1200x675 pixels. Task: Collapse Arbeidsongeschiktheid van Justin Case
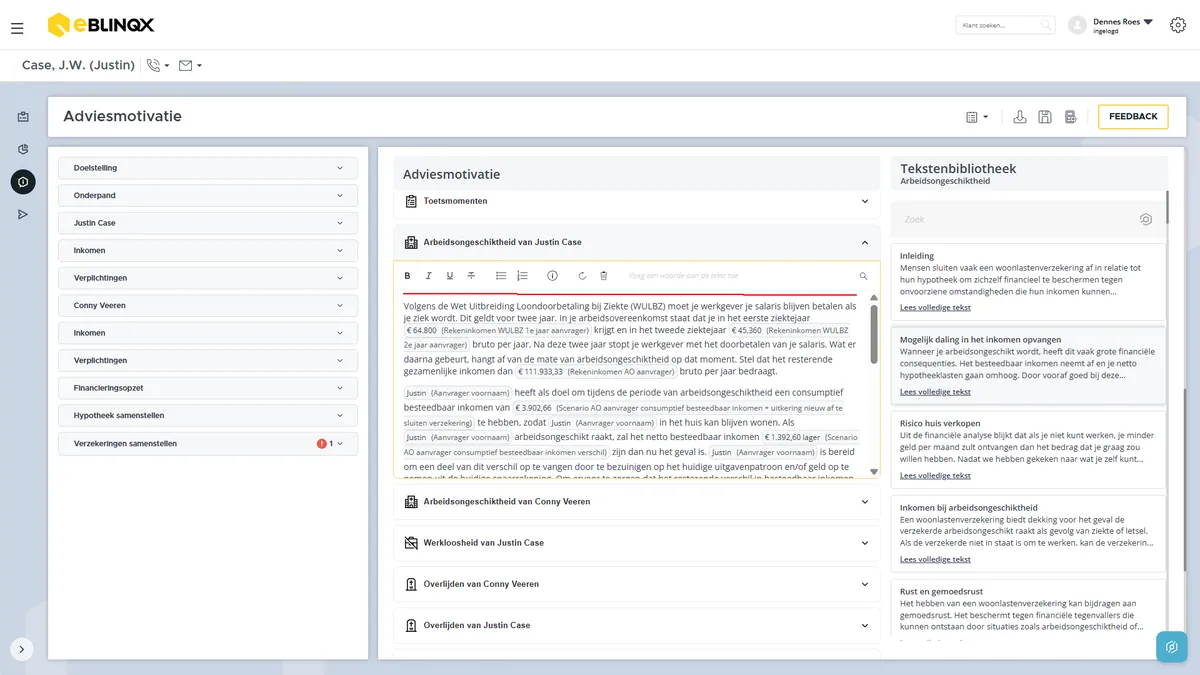pyautogui.click(x=637, y=242)
